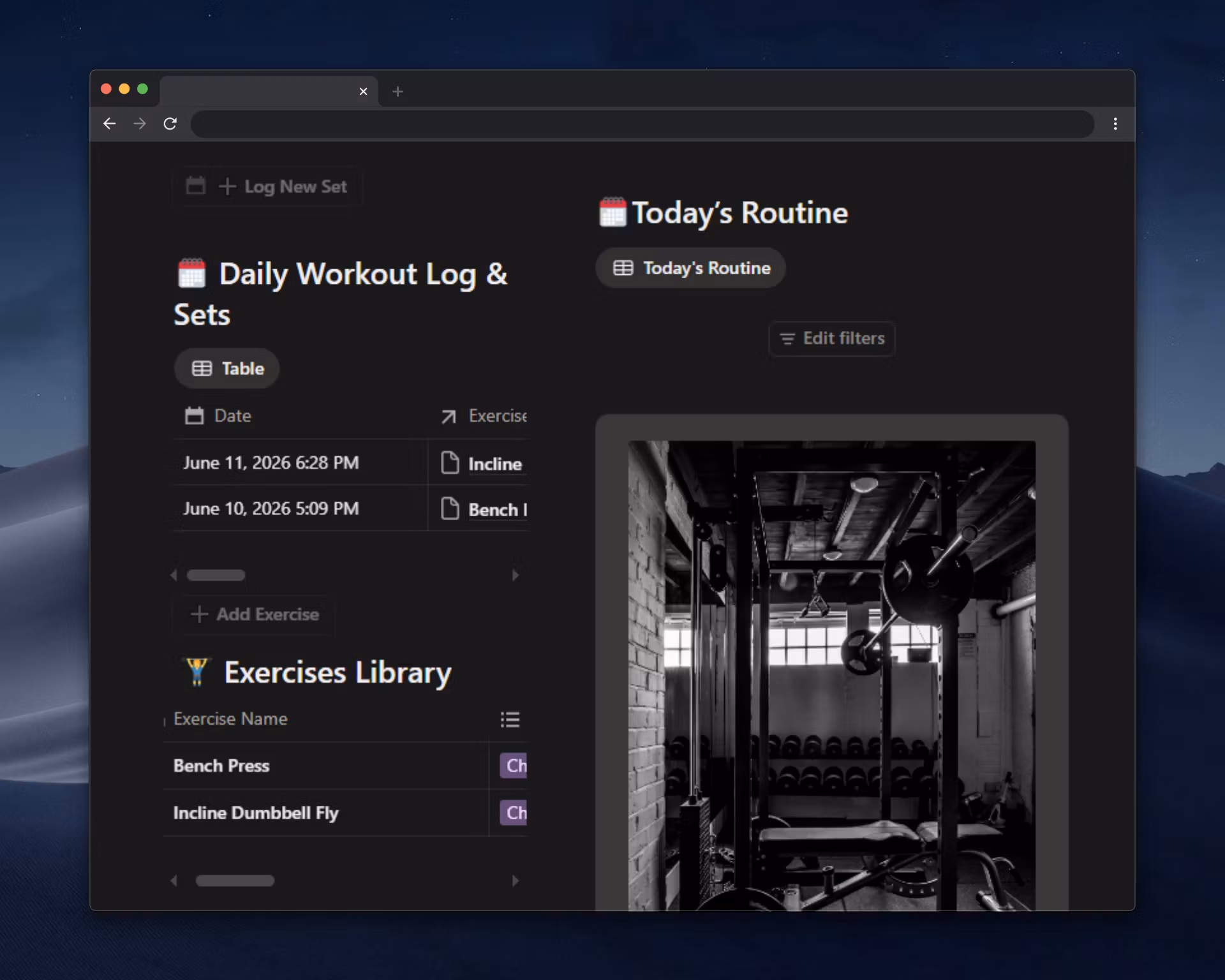Click the page icon beside Bench

pyautogui.click(x=450, y=509)
